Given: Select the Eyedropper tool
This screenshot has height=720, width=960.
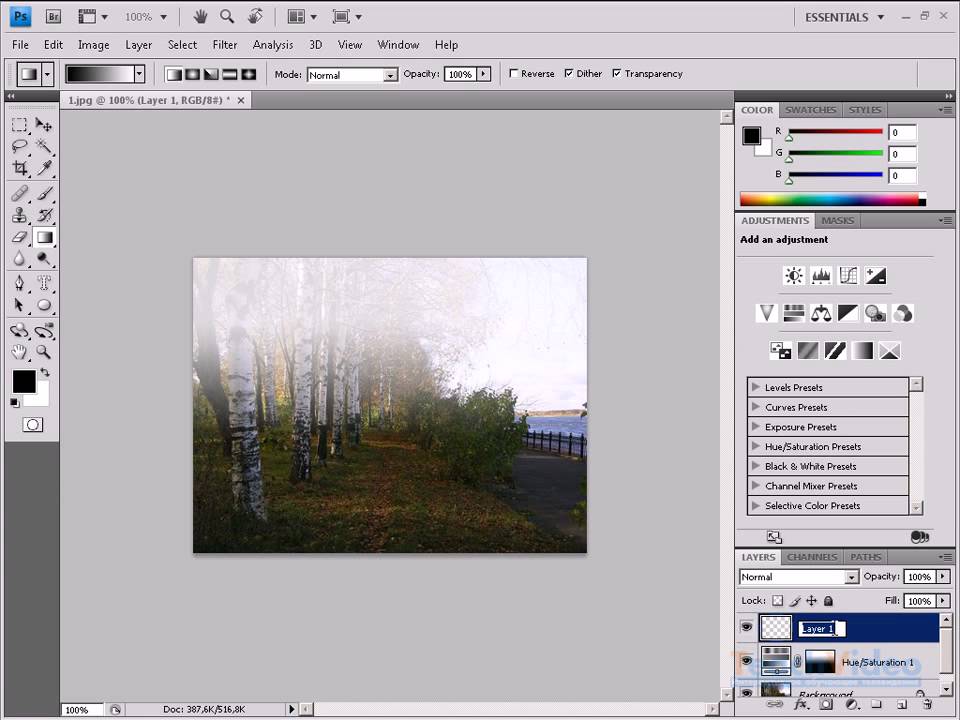Looking at the screenshot, I should tap(43, 167).
